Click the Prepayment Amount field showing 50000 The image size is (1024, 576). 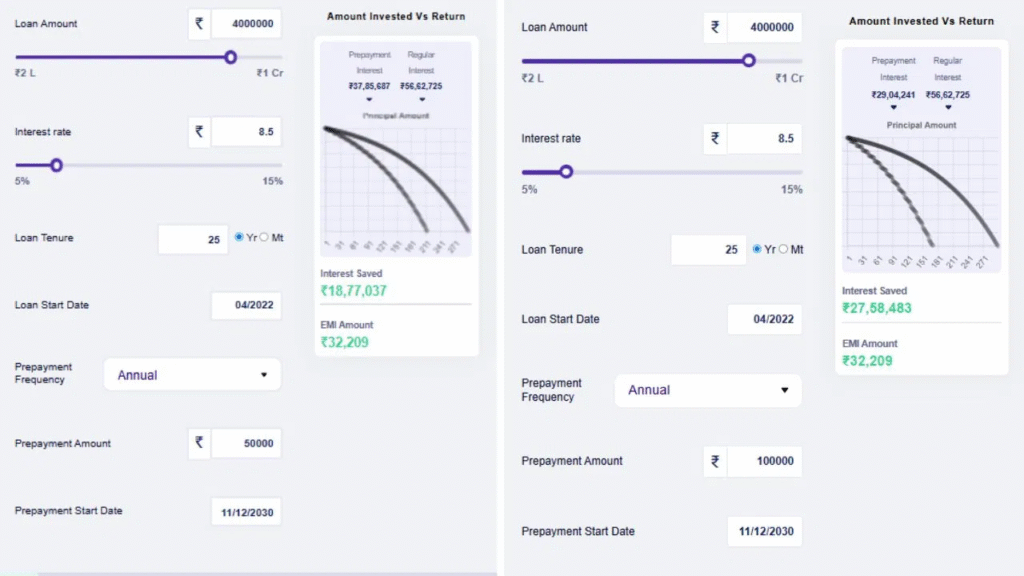246,444
